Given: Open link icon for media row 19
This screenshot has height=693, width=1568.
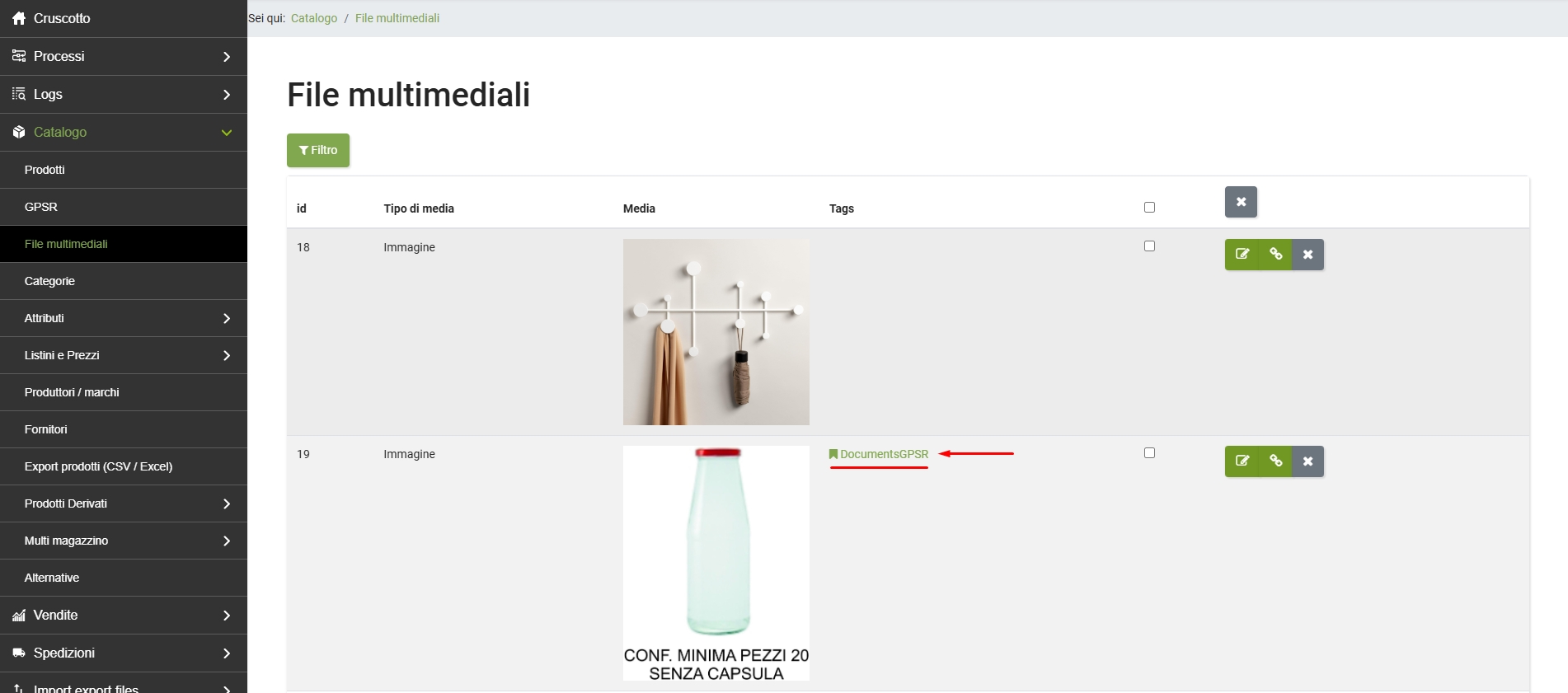Looking at the screenshot, I should [1275, 461].
